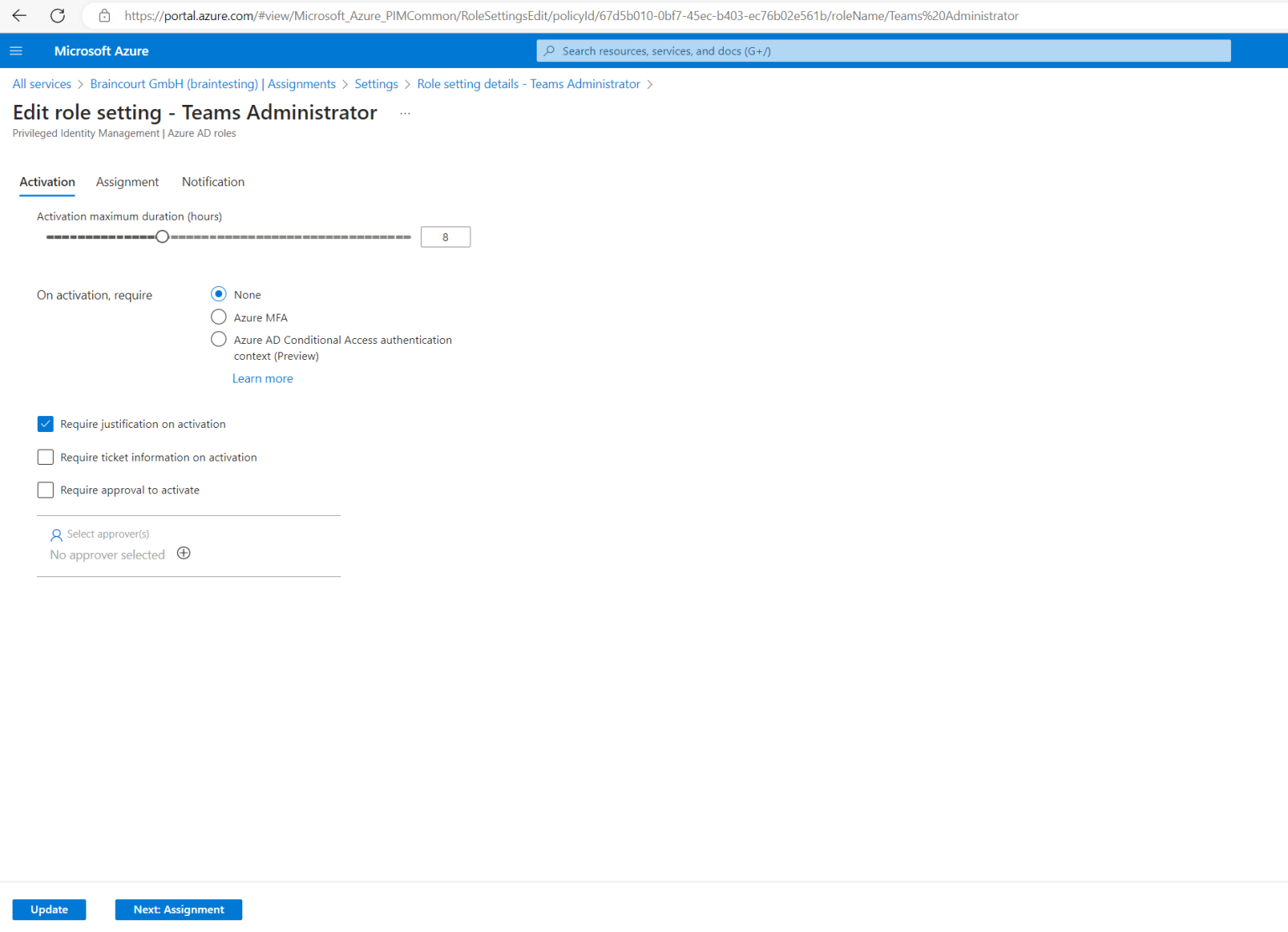This screenshot has height=932, width=1288.
Task: Open the Braincourt GmbH breadcrumb link
Action: point(174,84)
